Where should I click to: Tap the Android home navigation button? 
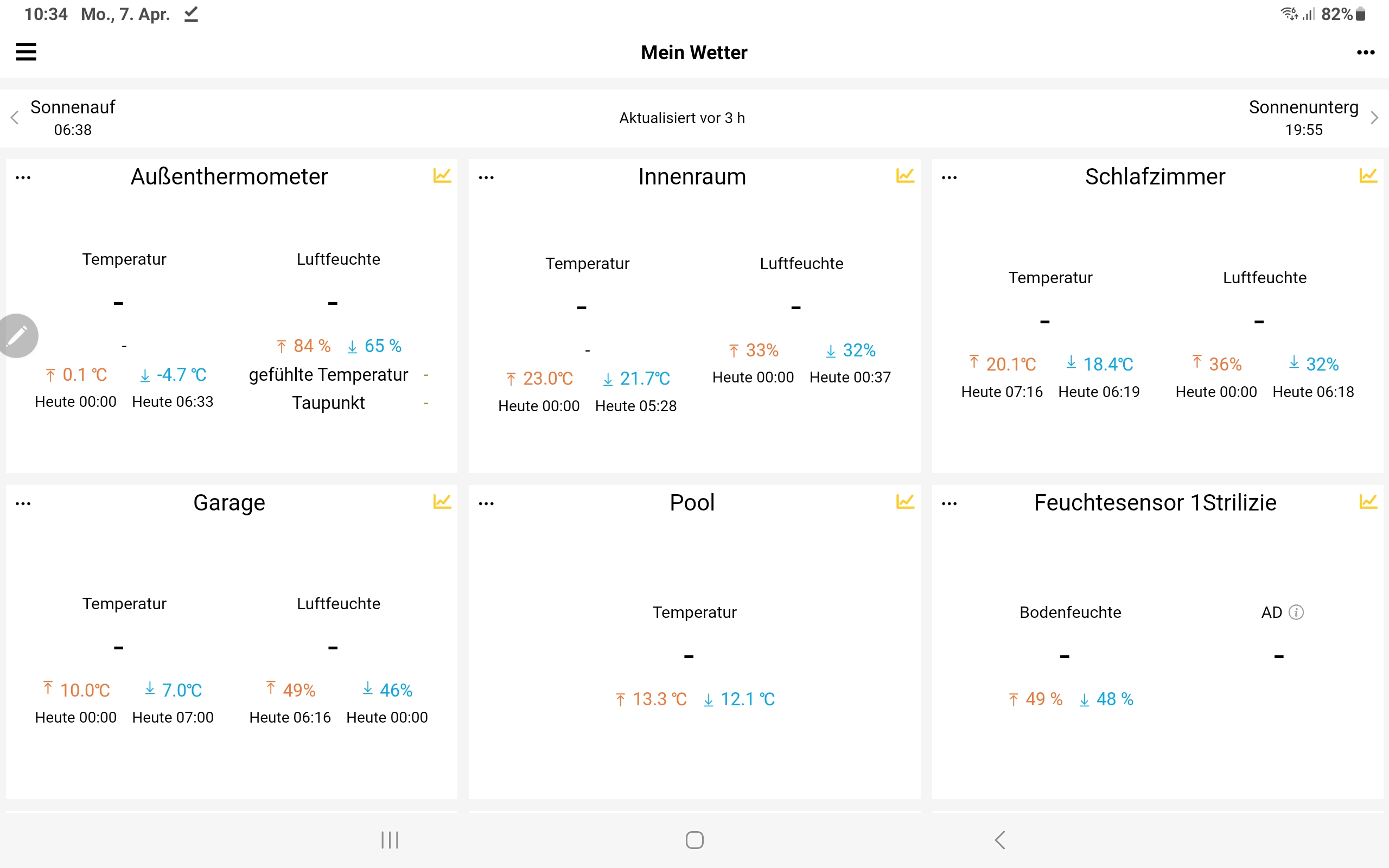click(694, 840)
